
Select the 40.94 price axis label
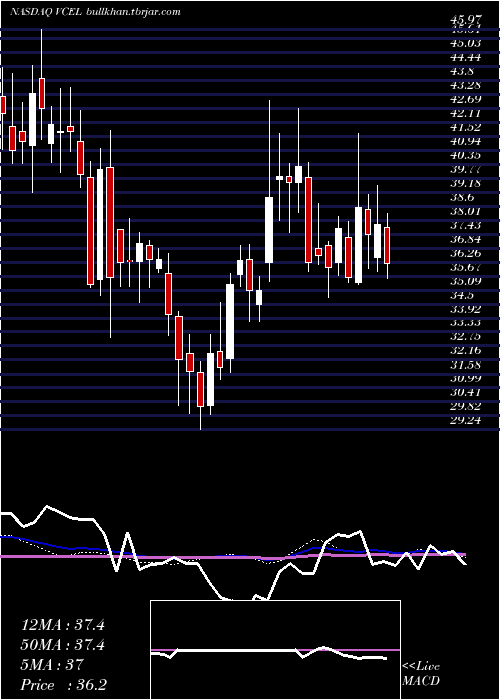pyautogui.click(x=466, y=142)
